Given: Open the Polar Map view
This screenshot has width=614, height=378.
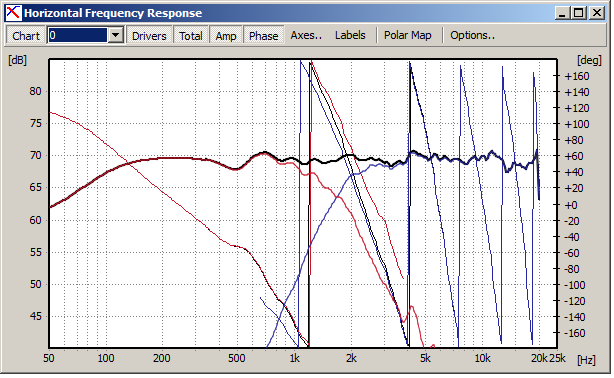Looking at the screenshot, I should (x=408, y=35).
